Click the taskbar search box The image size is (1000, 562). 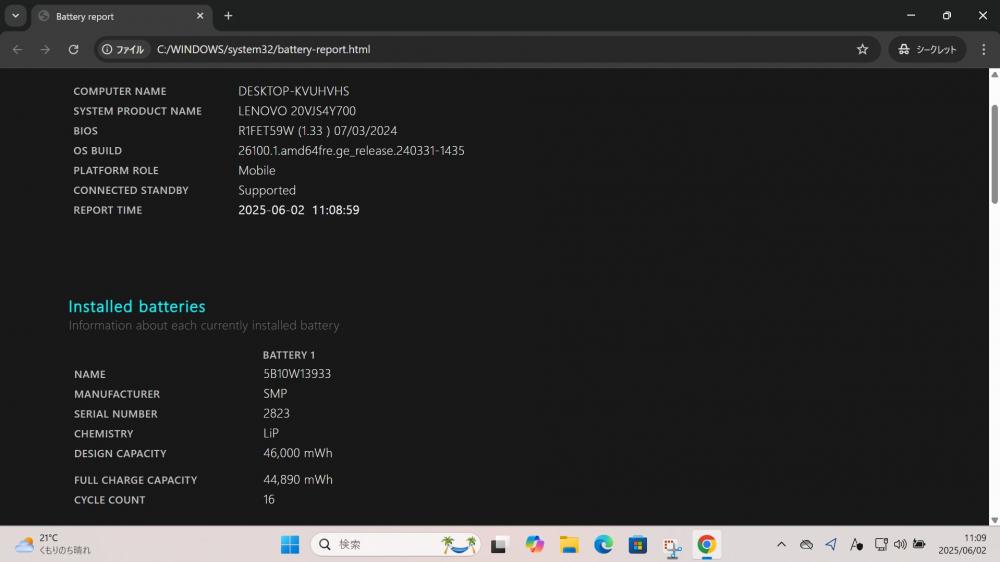(x=395, y=544)
